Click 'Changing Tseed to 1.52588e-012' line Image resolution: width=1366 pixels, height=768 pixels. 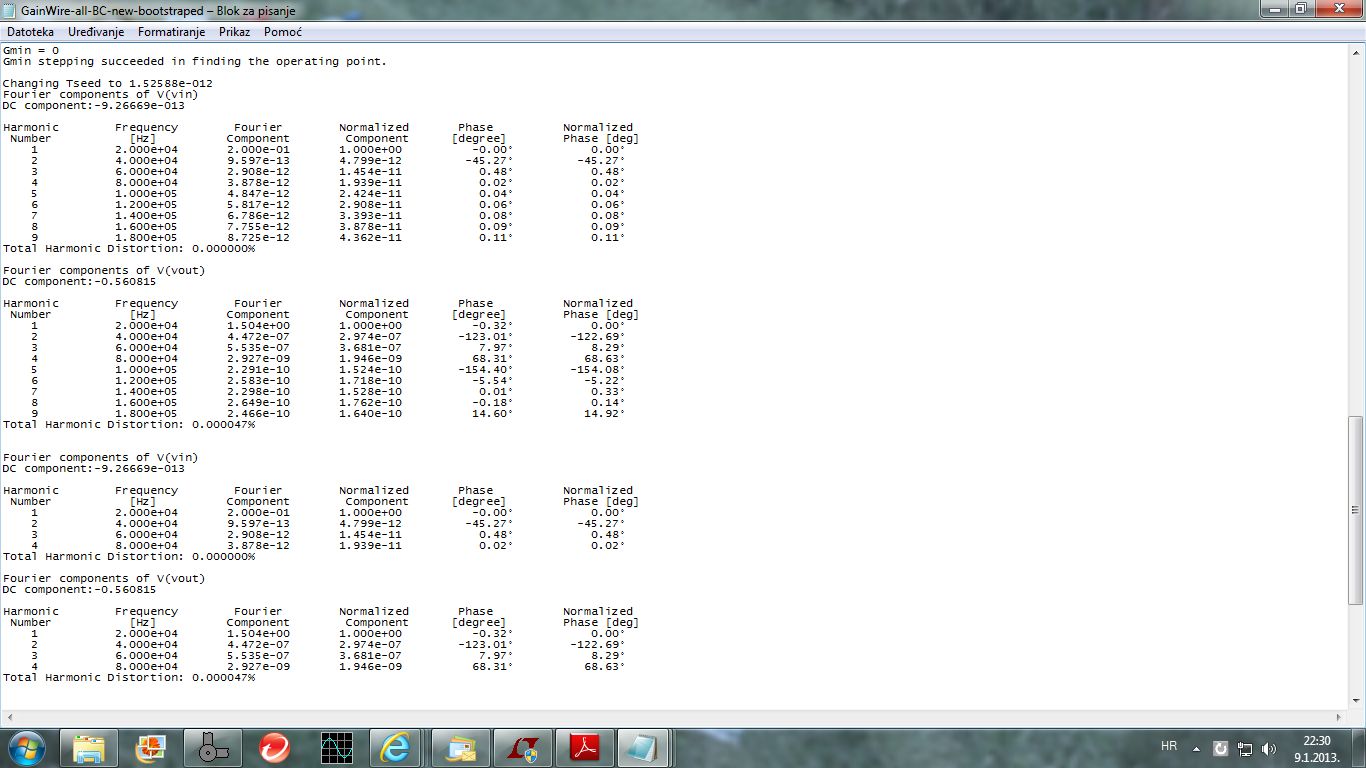tap(107, 83)
